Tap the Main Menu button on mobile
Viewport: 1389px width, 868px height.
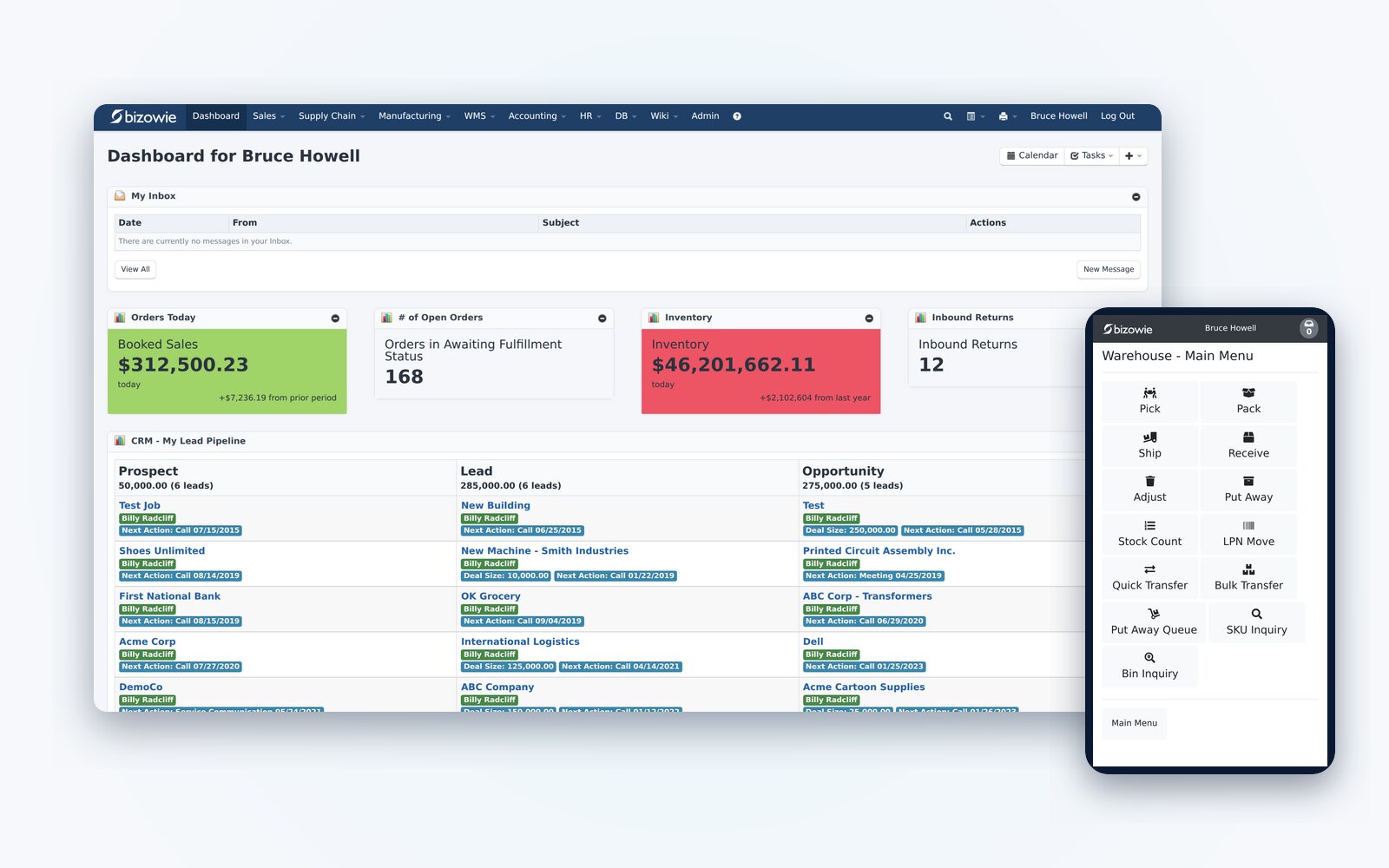[x=1134, y=723]
